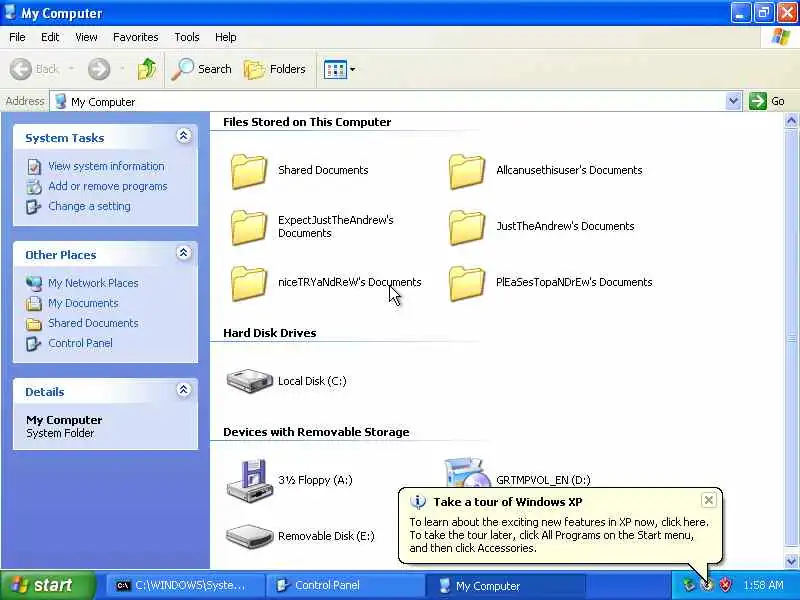Open the Favorites menu
Viewport: 800px width, 600px height.
(136, 37)
